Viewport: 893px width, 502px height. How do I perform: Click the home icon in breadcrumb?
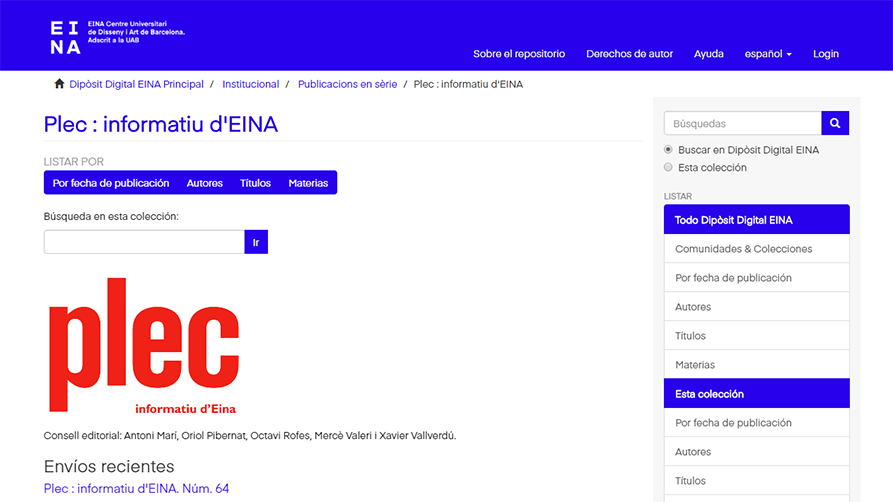[x=59, y=84]
